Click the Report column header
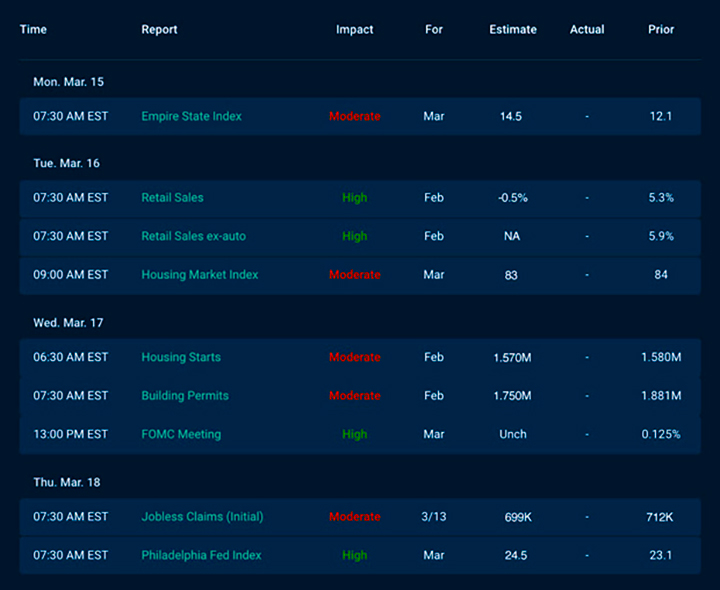The image size is (720, 590). pyautogui.click(x=159, y=30)
